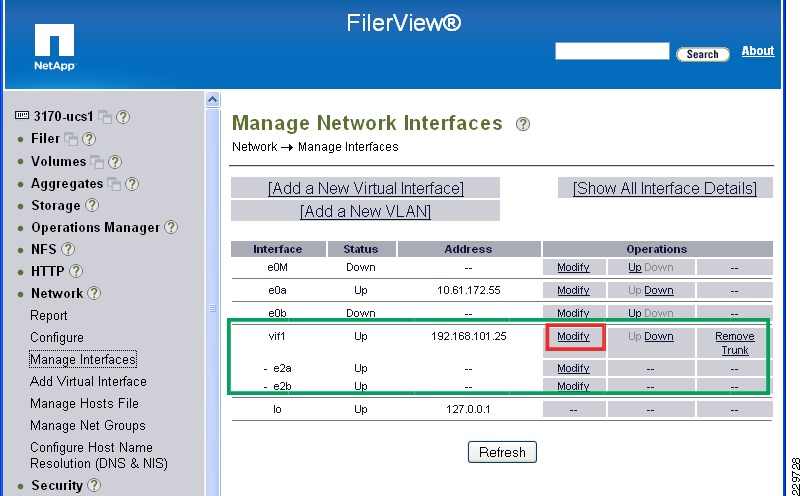Image resolution: width=800 pixels, height=496 pixels.
Task: Open the Network Configure page
Action: (57, 337)
